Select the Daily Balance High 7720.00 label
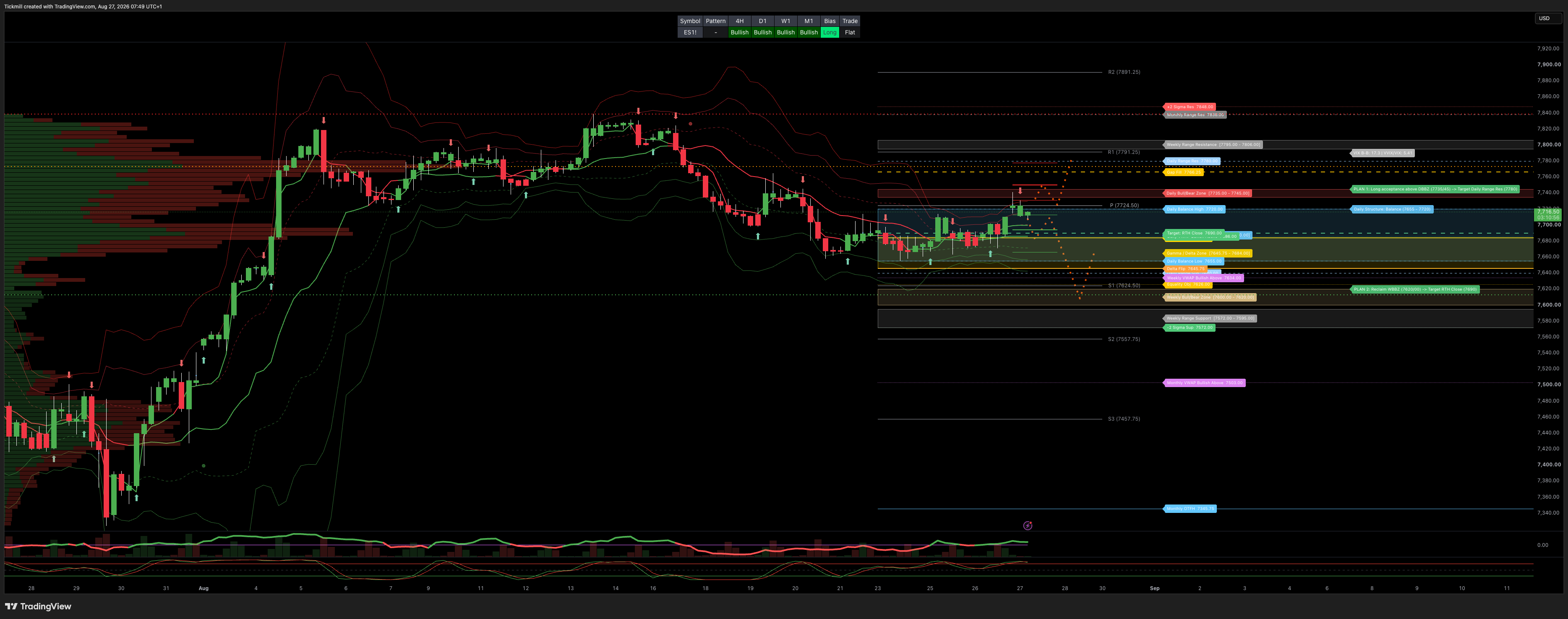 [1194, 209]
